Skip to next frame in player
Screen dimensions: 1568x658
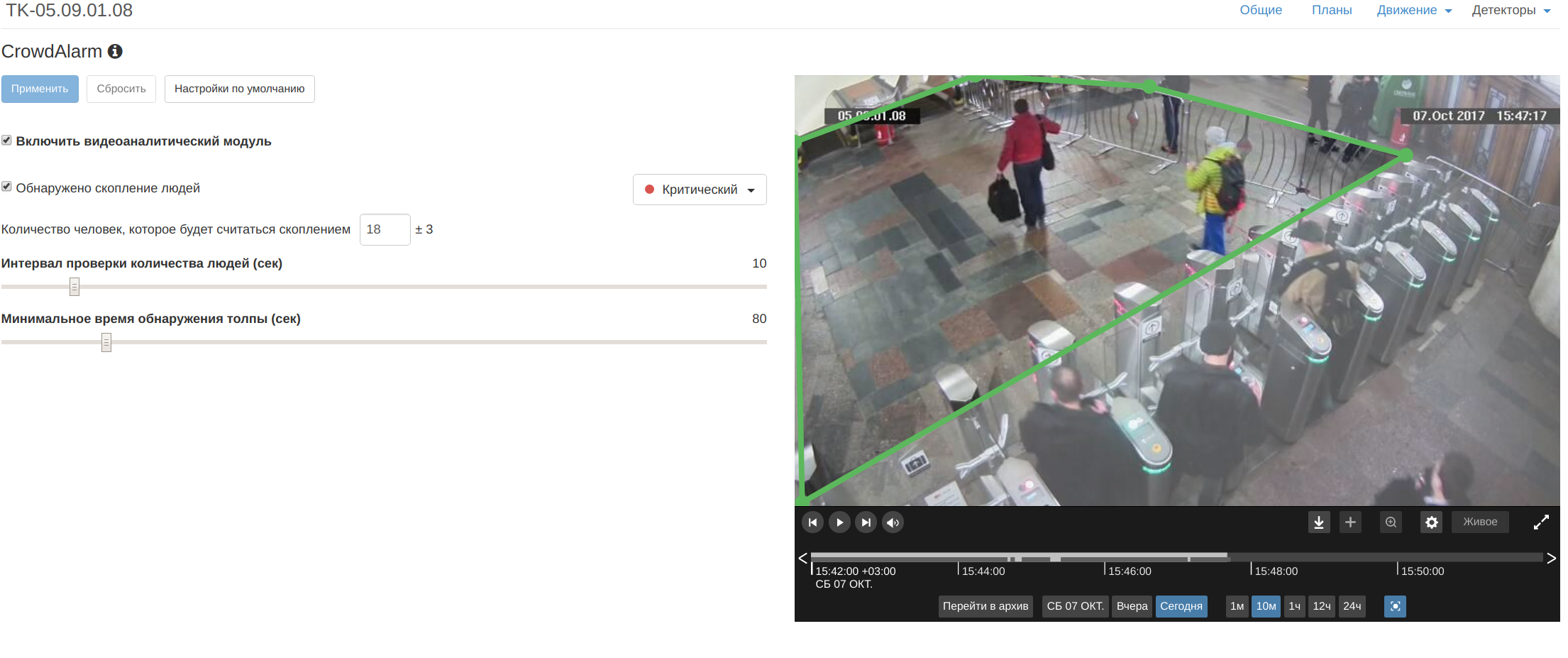click(x=866, y=522)
